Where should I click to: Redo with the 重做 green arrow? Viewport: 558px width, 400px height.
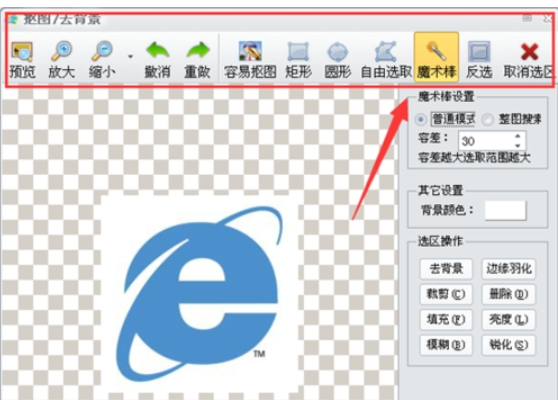pos(198,60)
